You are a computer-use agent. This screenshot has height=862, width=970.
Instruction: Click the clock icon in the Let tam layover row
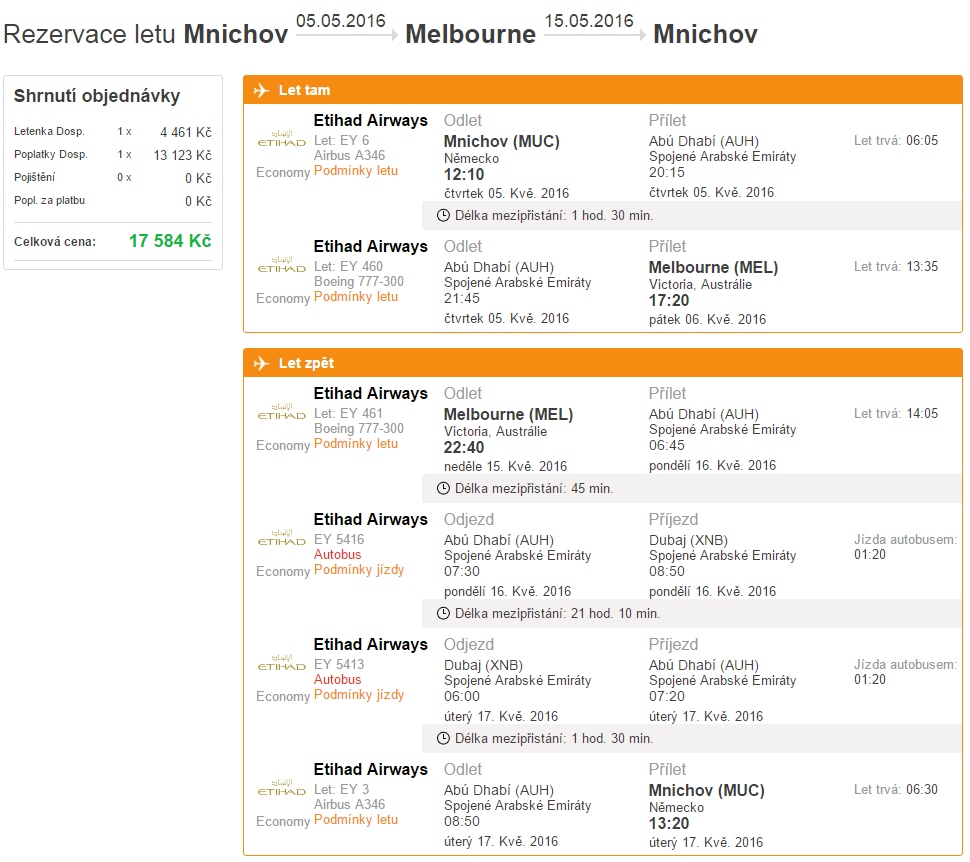tap(443, 215)
